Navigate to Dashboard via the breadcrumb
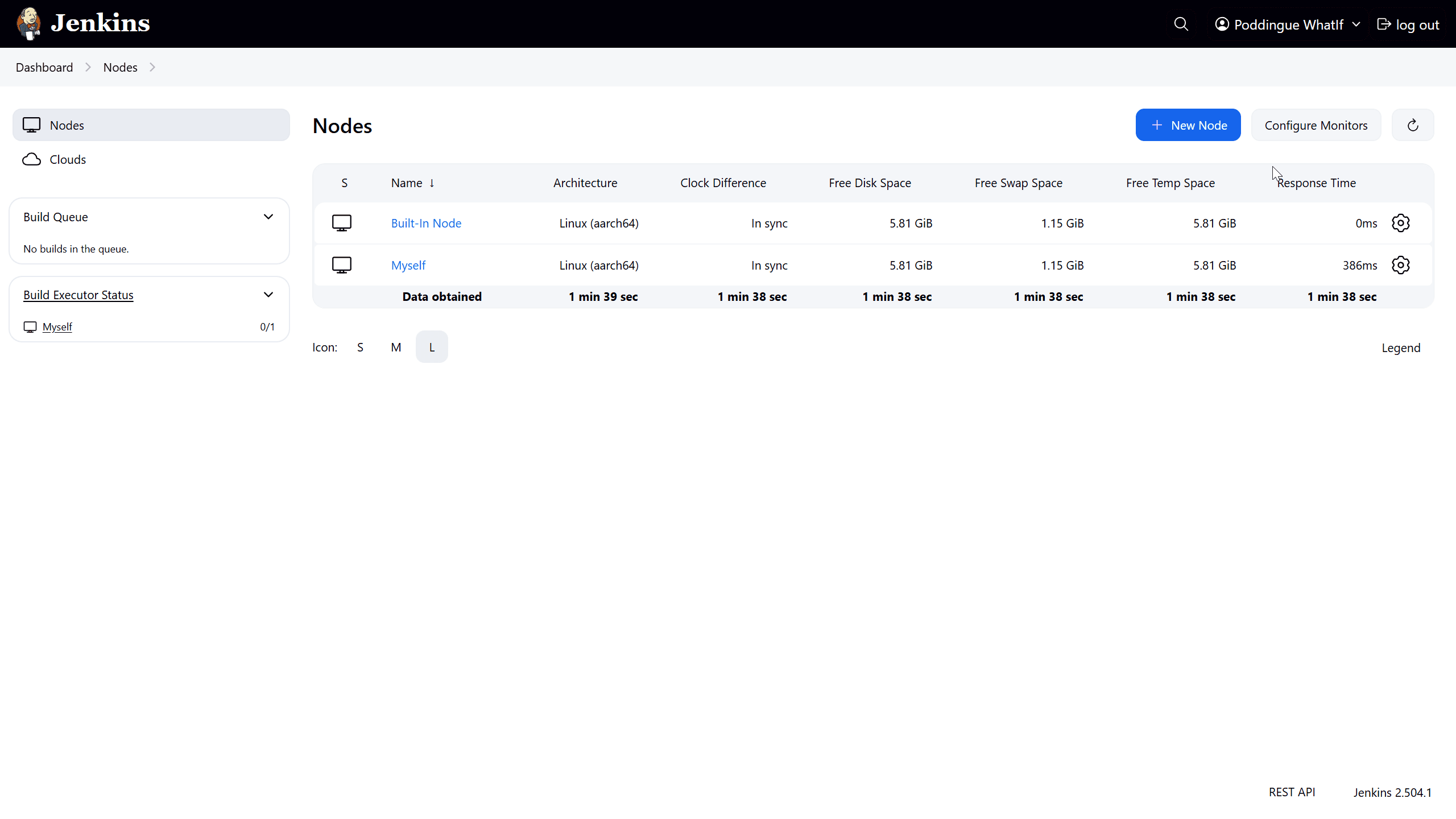This screenshot has height=819, width=1456. [x=44, y=67]
